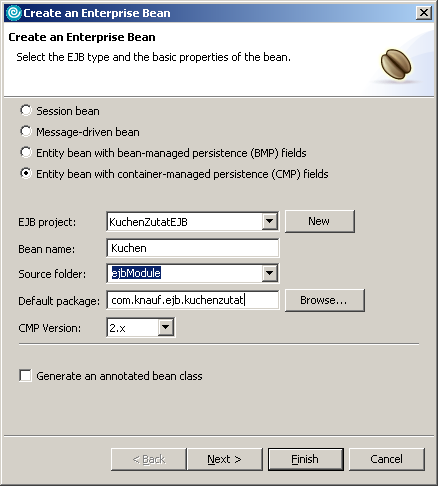Enable Generate an annotated bean class
This screenshot has width=438, height=486.
click(25, 375)
